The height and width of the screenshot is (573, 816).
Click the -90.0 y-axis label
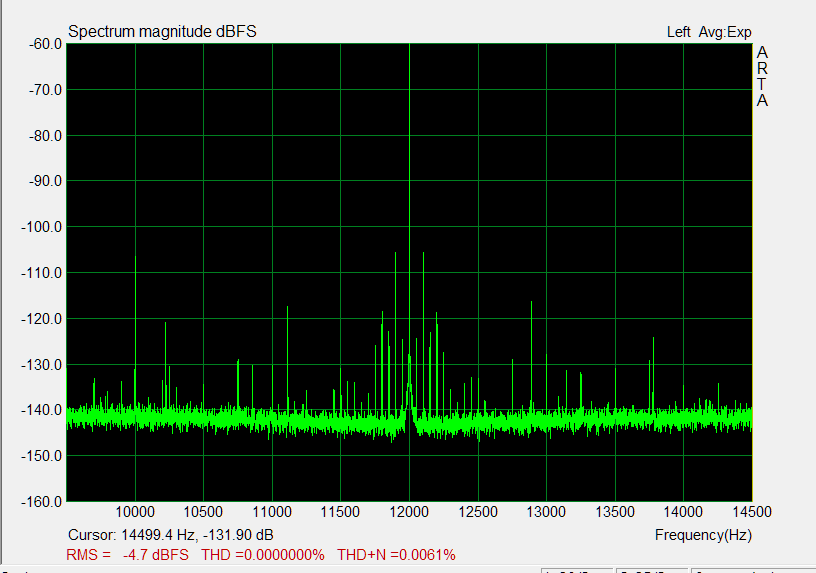click(x=45, y=181)
